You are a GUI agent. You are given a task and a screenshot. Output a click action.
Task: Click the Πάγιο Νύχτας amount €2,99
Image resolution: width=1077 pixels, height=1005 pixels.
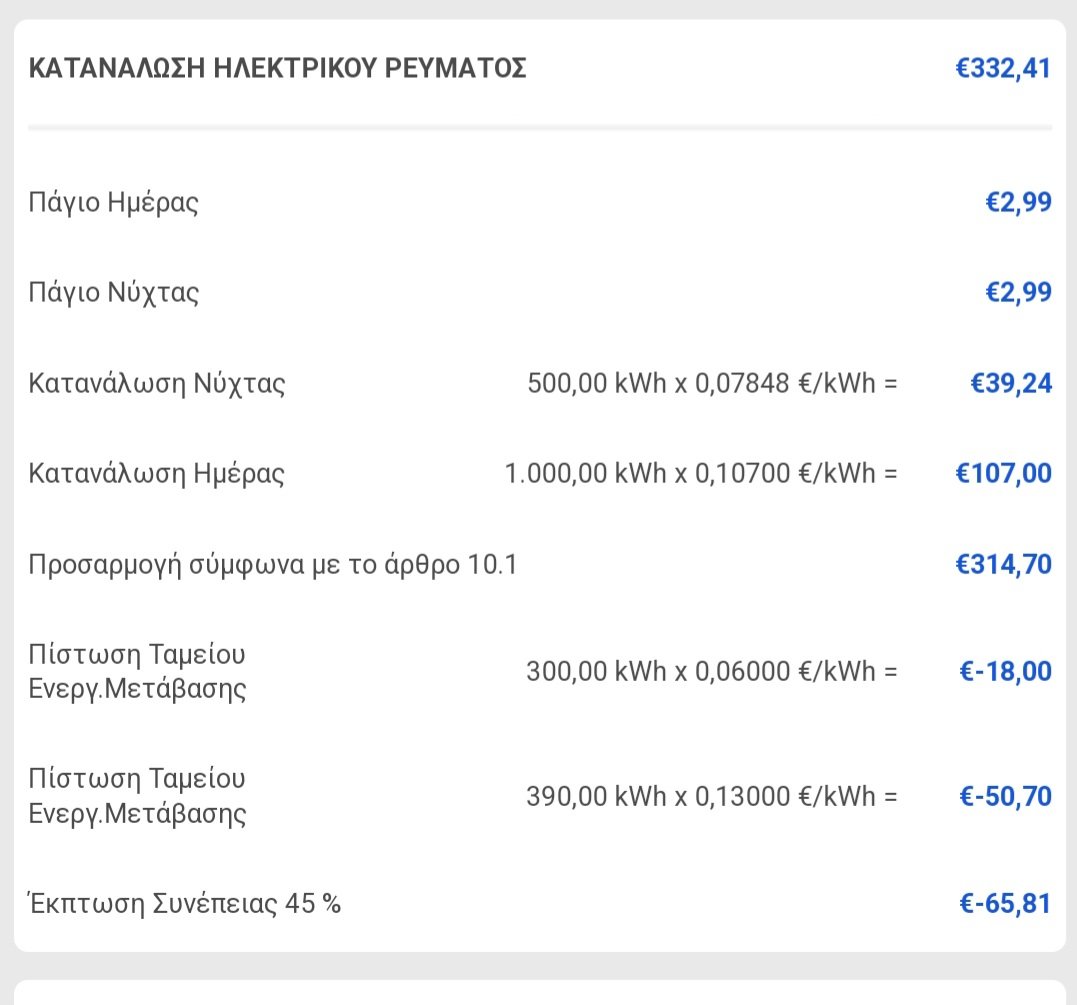(1018, 292)
